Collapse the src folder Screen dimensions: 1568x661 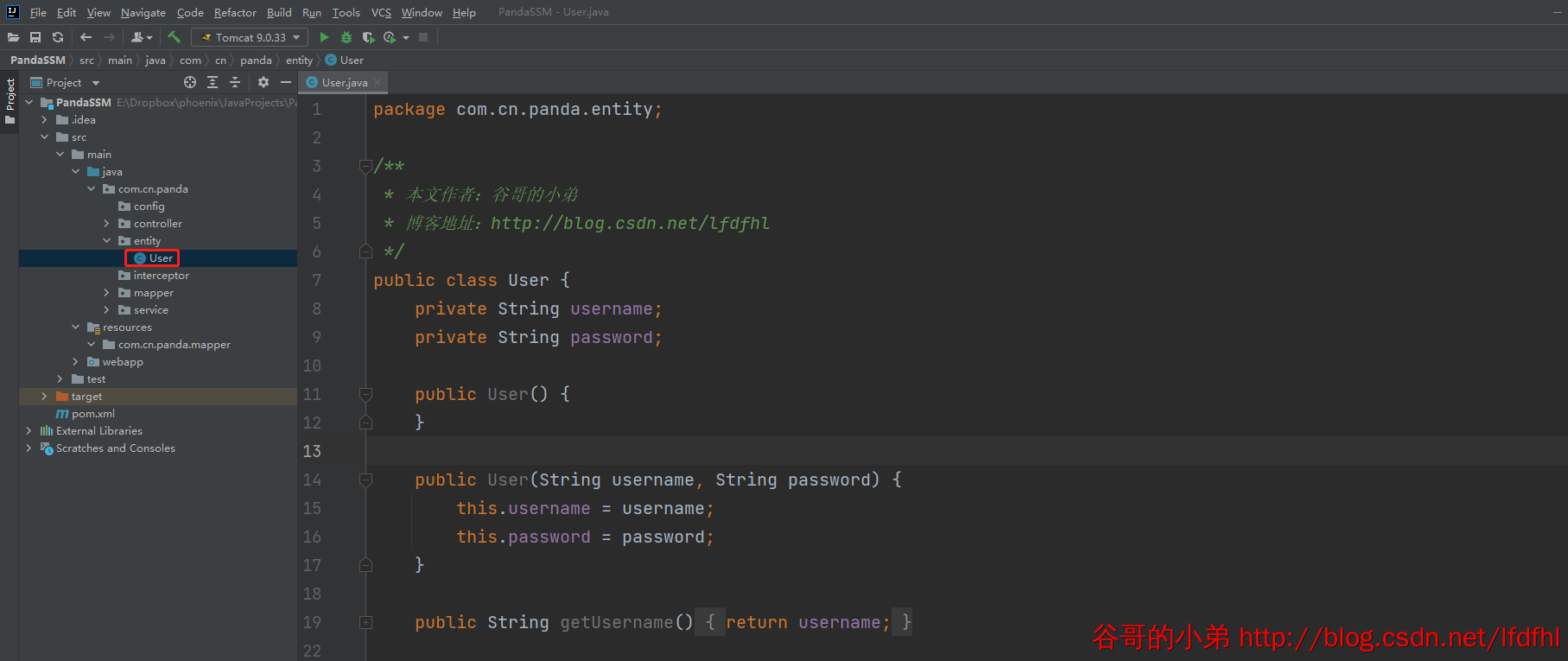click(45, 137)
